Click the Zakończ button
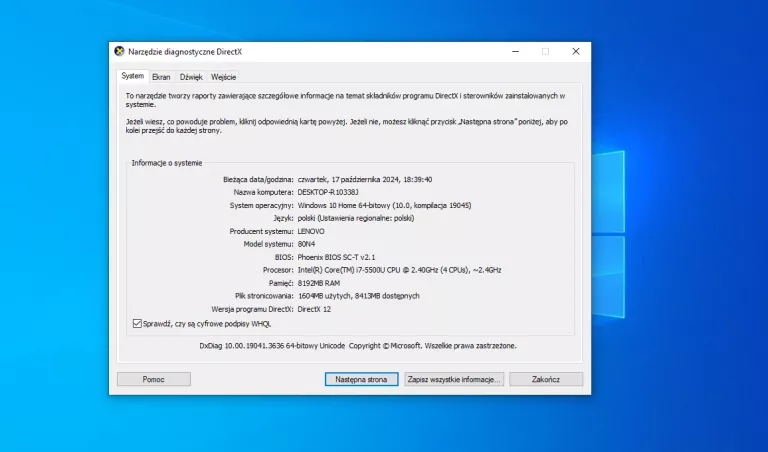This screenshot has width=768, height=452. 546,379
